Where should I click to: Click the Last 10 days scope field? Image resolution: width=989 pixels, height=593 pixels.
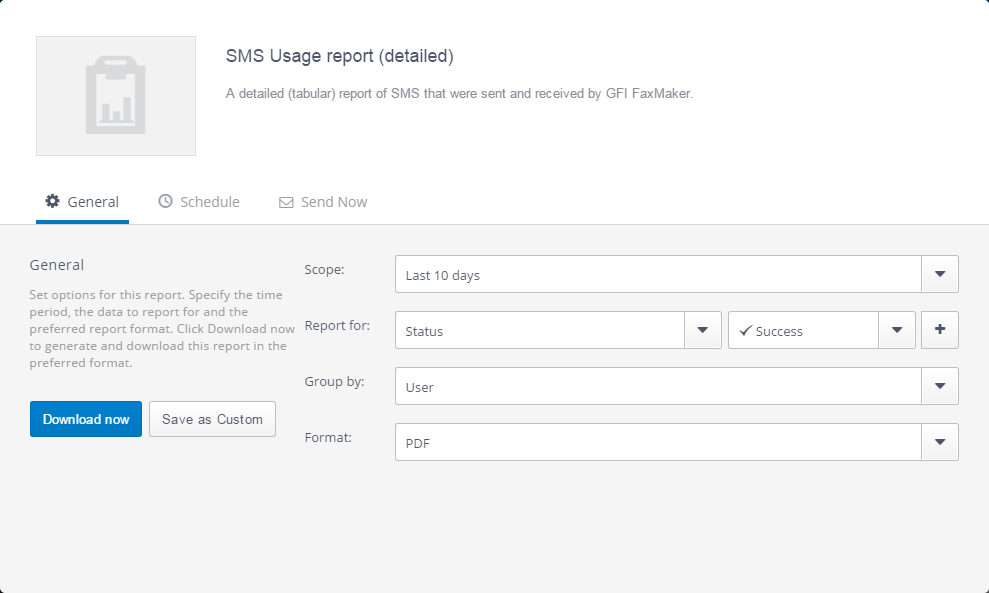coord(658,274)
